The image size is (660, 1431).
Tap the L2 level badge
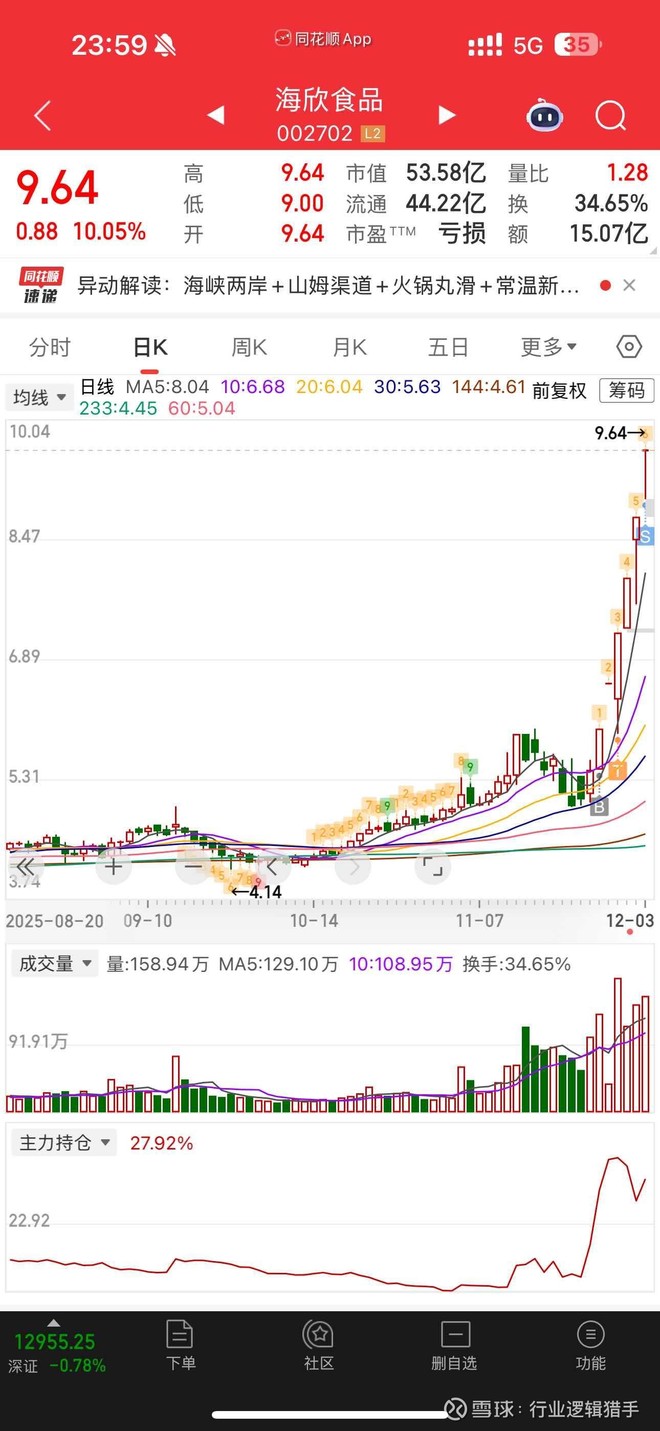[x=373, y=133]
